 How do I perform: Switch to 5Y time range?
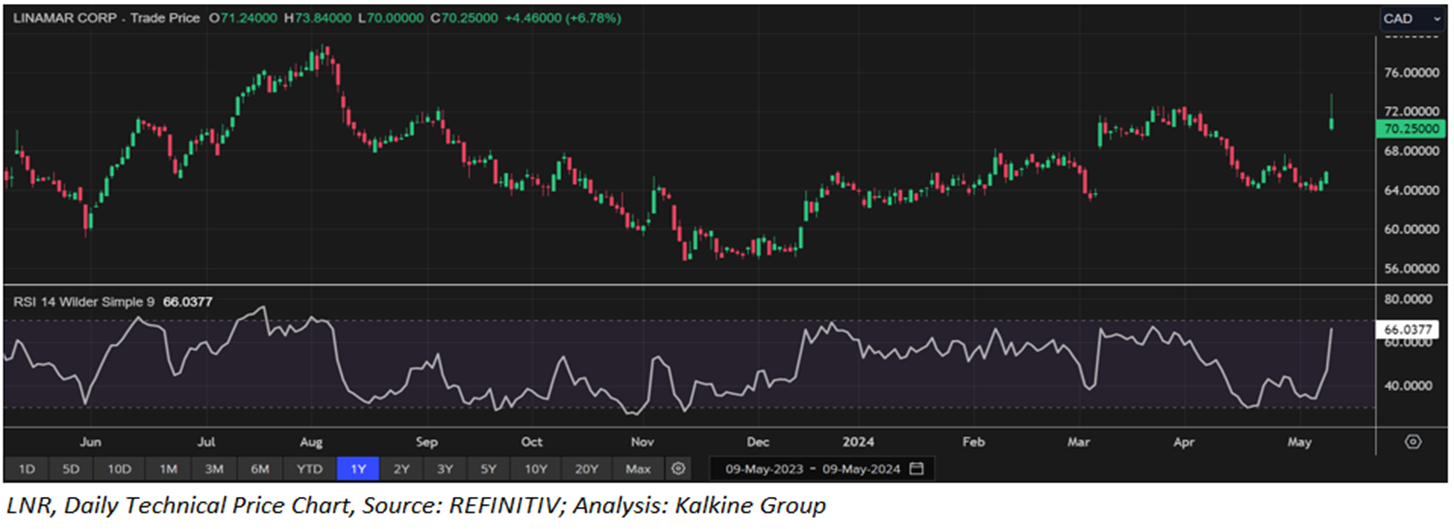point(488,468)
